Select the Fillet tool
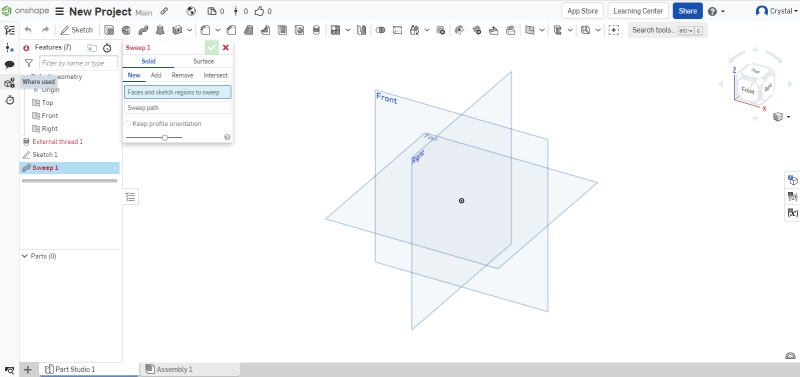Viewport: 800px width, 377px height. (x=205, y=30)
